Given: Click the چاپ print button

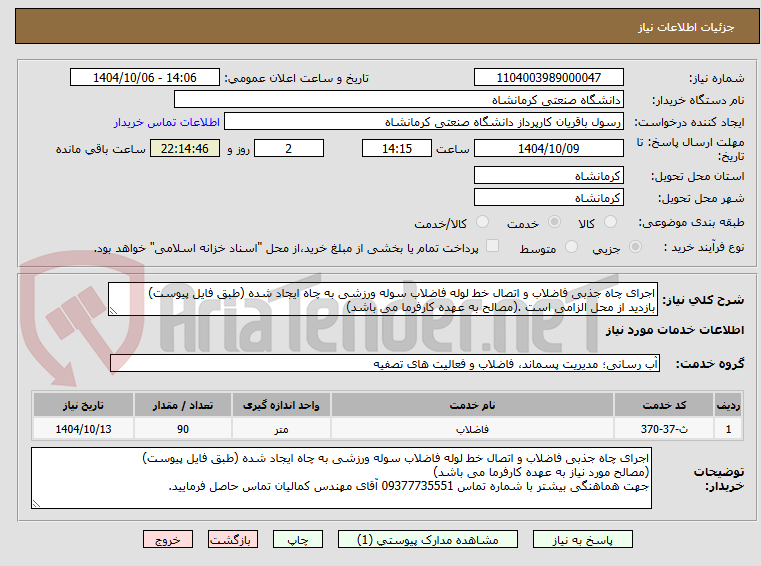Looking at the screenshot, I should click(298, 539).
